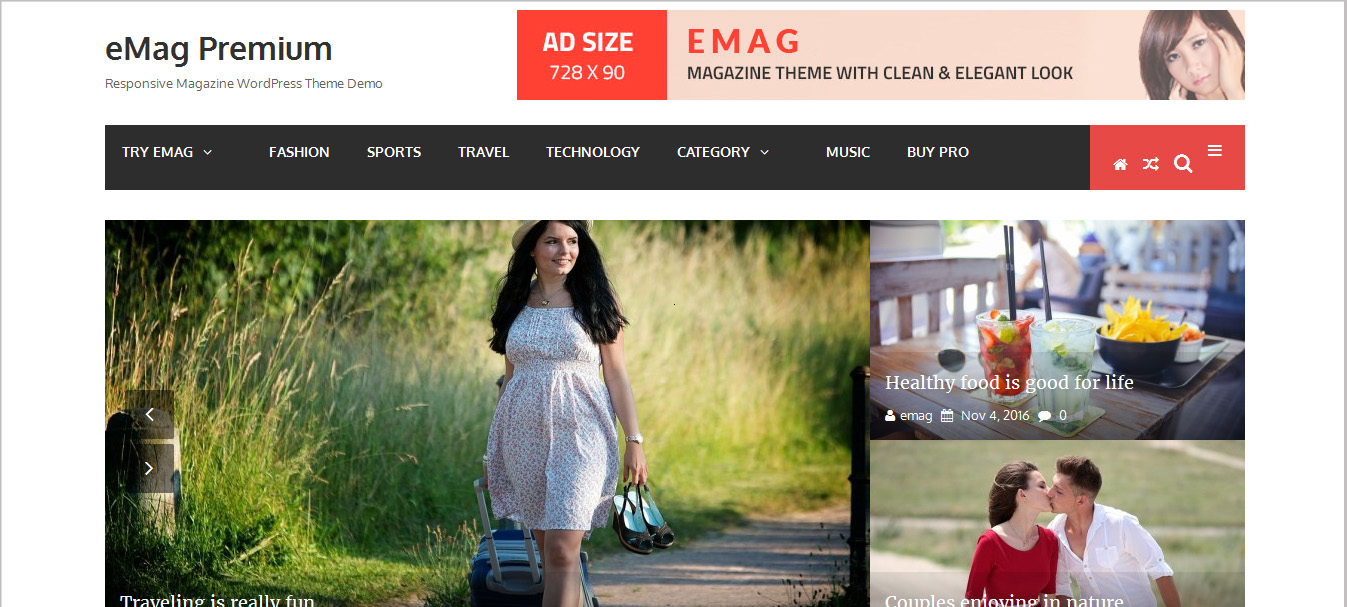Open the Technology menu item
1347x607 pixels.
593,152
